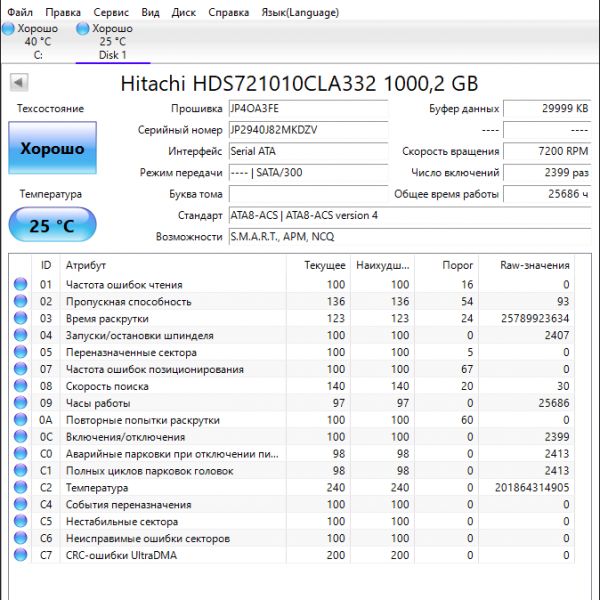Click the Наихудш... column header

(x=382, y=265)
